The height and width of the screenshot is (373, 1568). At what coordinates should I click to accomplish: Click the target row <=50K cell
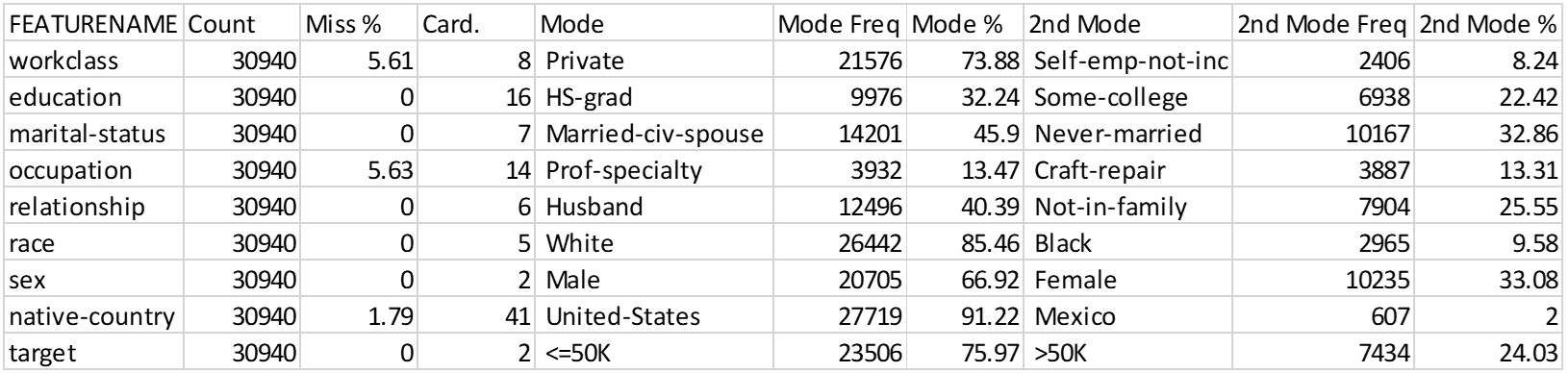click(x=654, y=353)
